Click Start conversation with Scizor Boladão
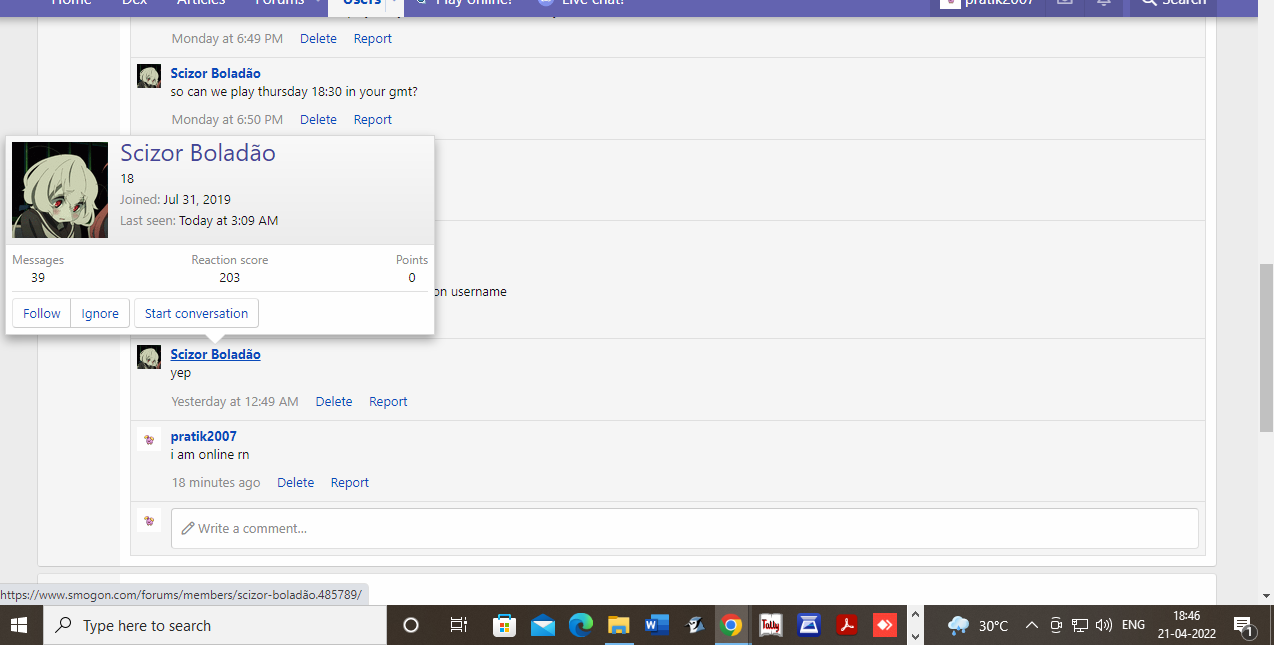Screen dimensions: 1274x645 pos(196,313)
